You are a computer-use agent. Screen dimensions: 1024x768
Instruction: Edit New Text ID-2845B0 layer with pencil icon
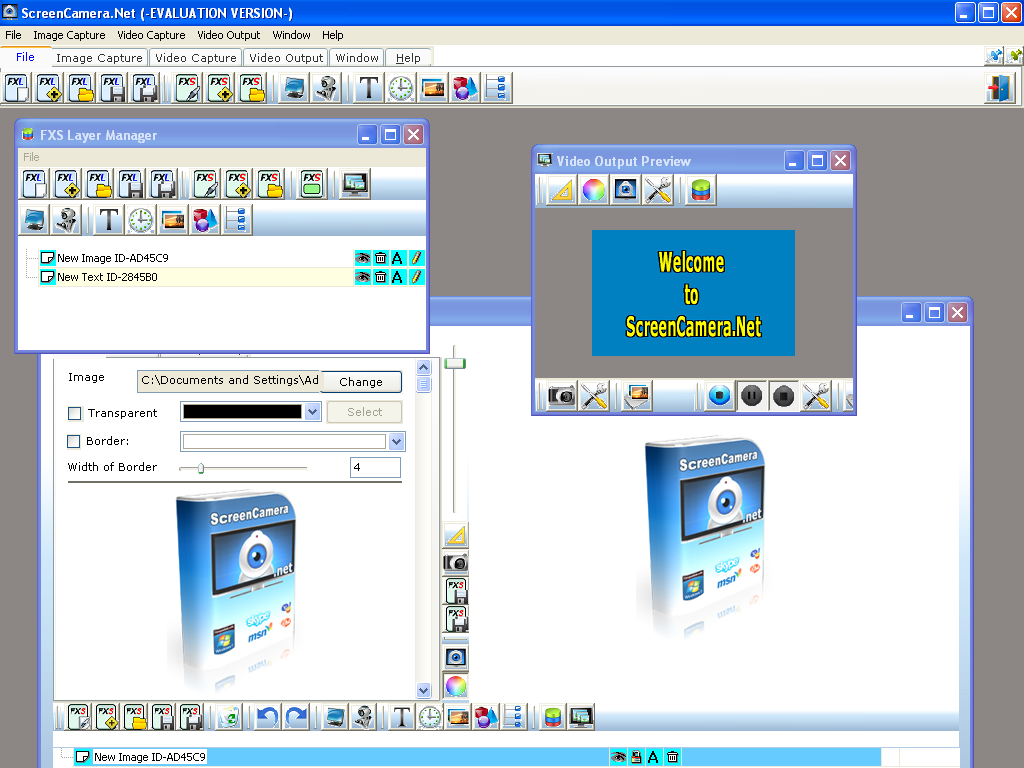(x=415, y=277)
